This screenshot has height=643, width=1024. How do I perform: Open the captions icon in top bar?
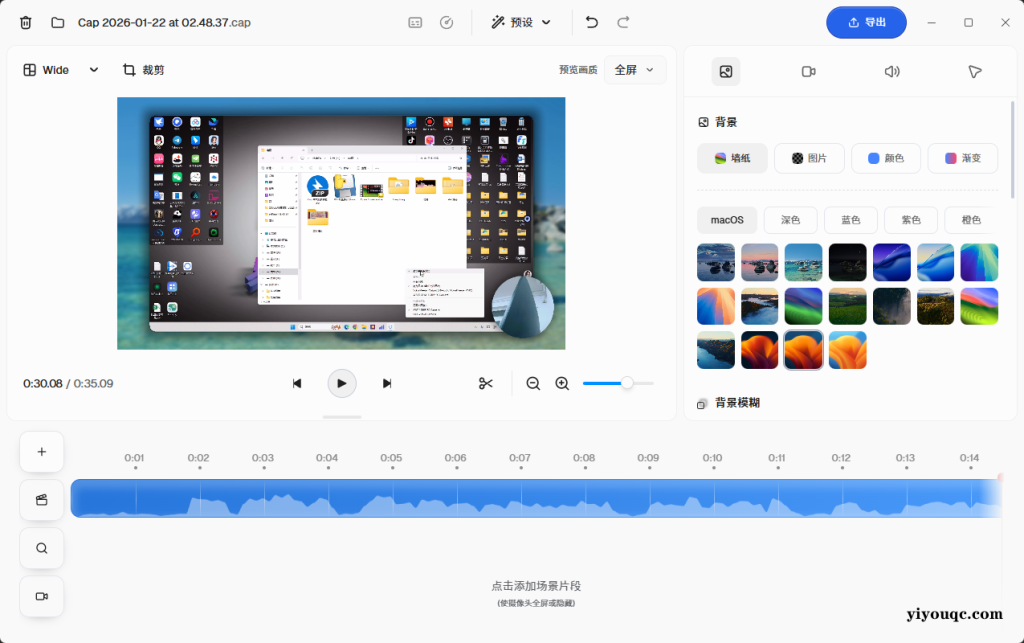415,22
